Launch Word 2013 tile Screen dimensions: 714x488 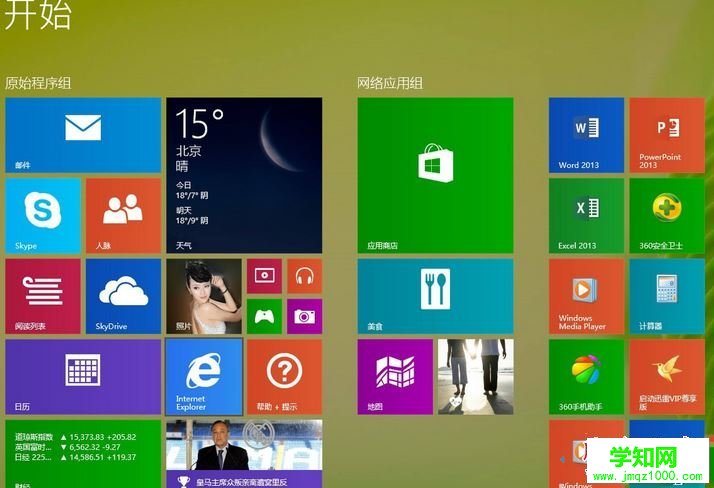tap(586, 135)
